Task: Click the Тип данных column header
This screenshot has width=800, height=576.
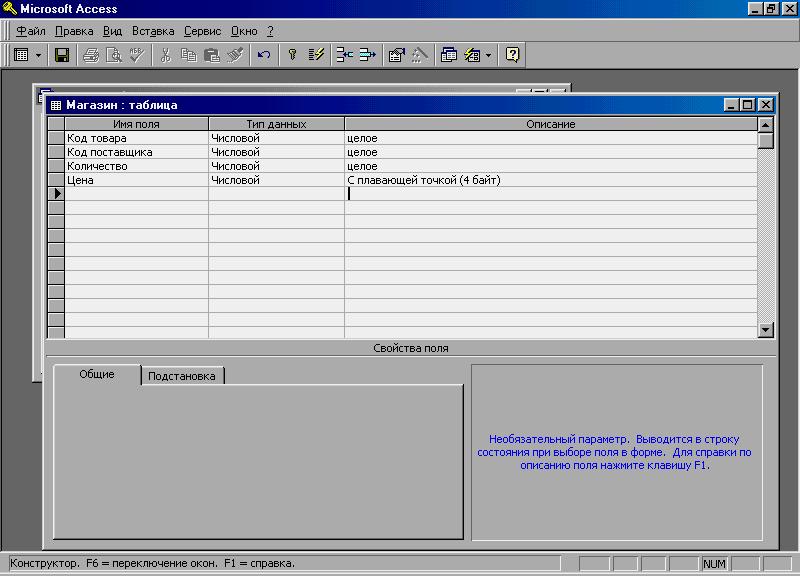Action: coord(276,124)
